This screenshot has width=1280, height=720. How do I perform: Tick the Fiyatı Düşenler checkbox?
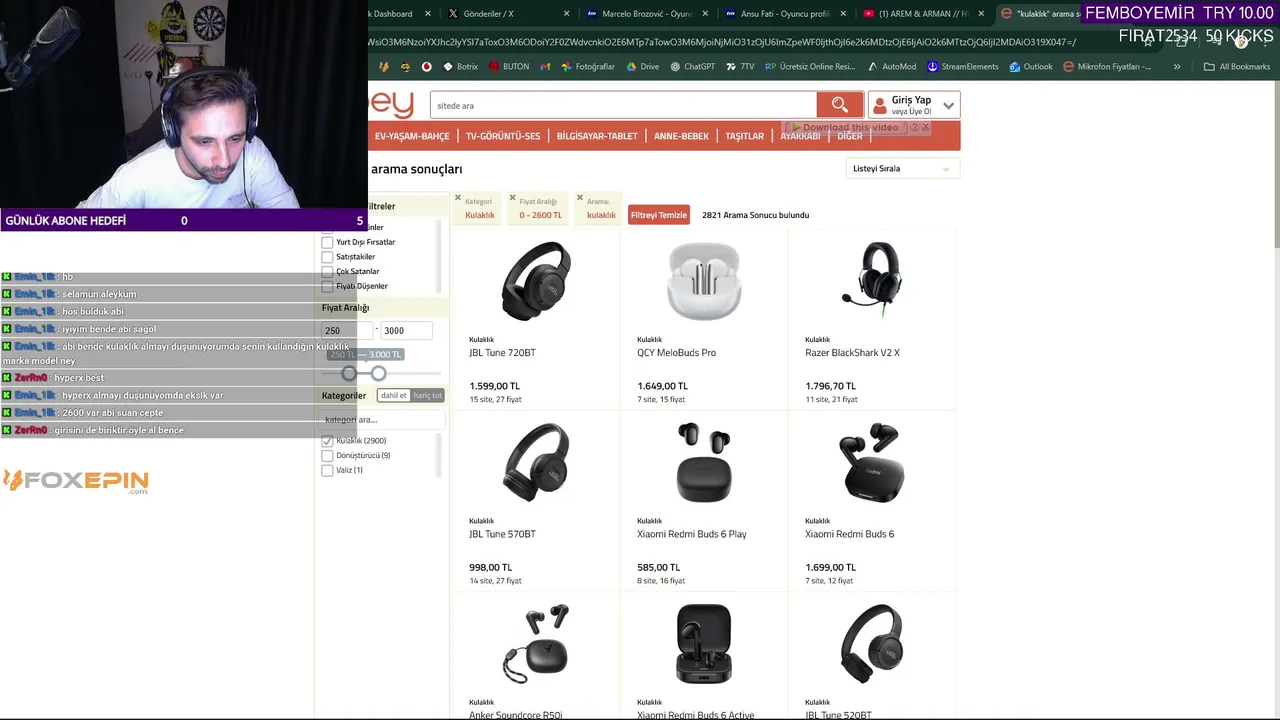pos(327,286)
